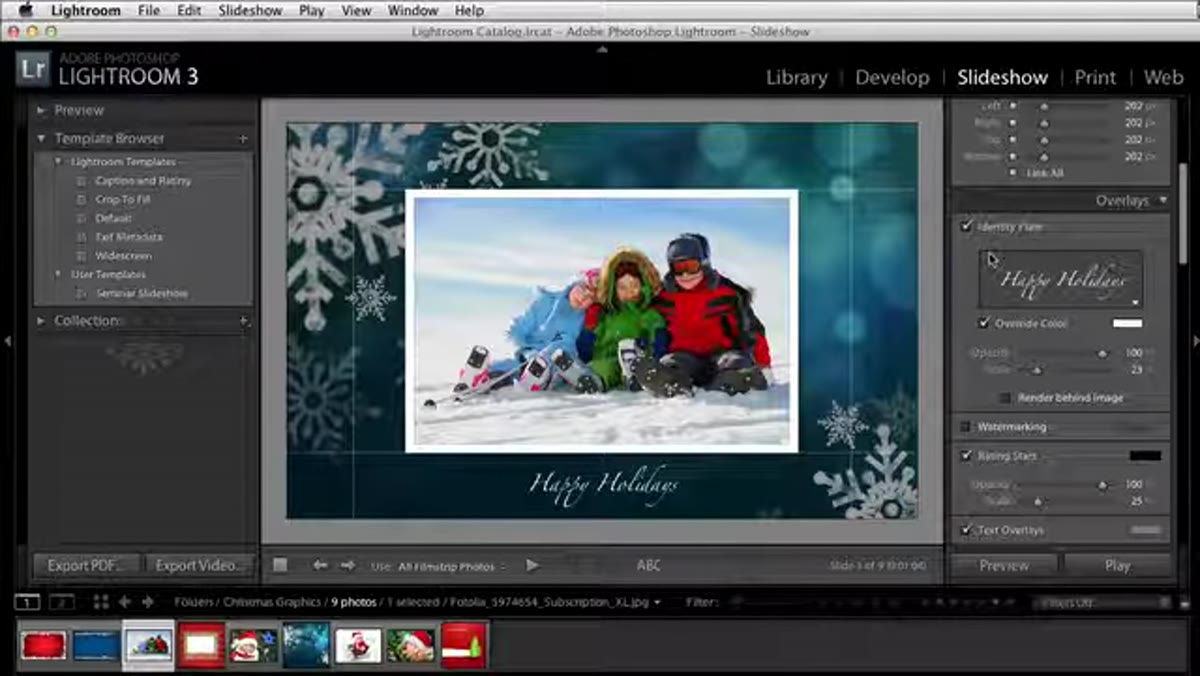Click the Identity Plate Opacity slider handle
This screenshot has width=1200, height=676.
click(1102, 353)
